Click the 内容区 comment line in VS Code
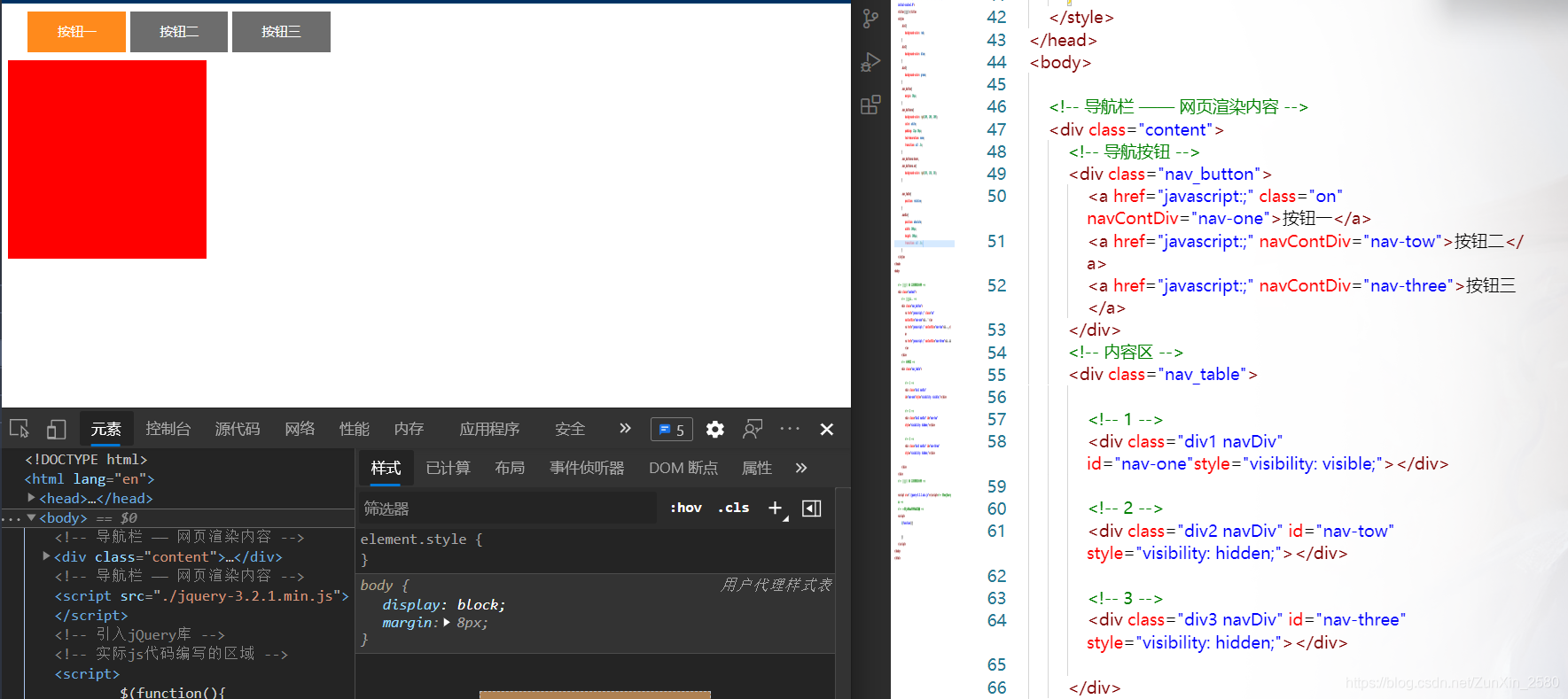This screenshot has height=699, width=1568. pyautogui.click(x=1126, y=352)
